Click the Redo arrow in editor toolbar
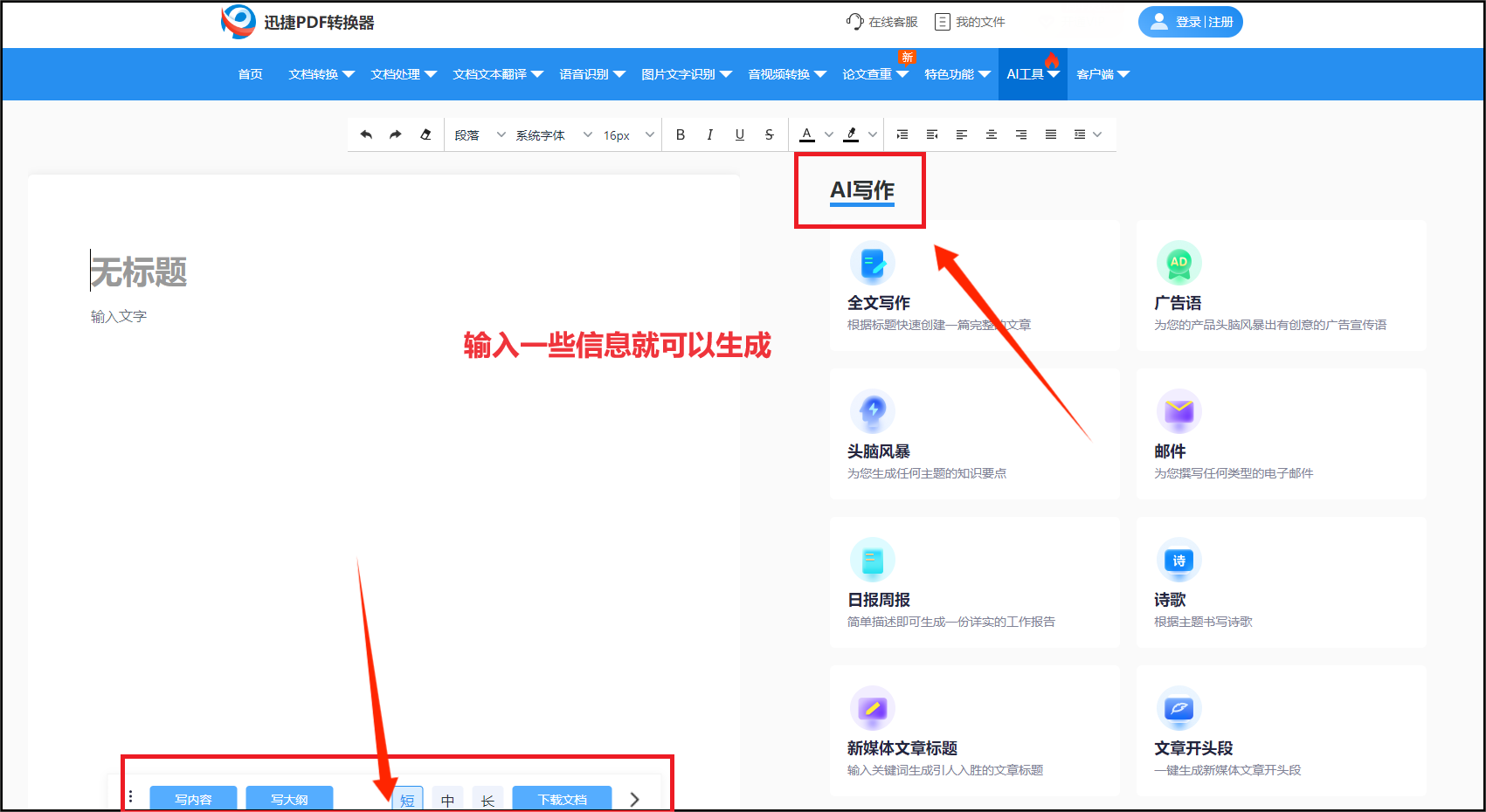1486x812 pixels. [x=395, y=134]
